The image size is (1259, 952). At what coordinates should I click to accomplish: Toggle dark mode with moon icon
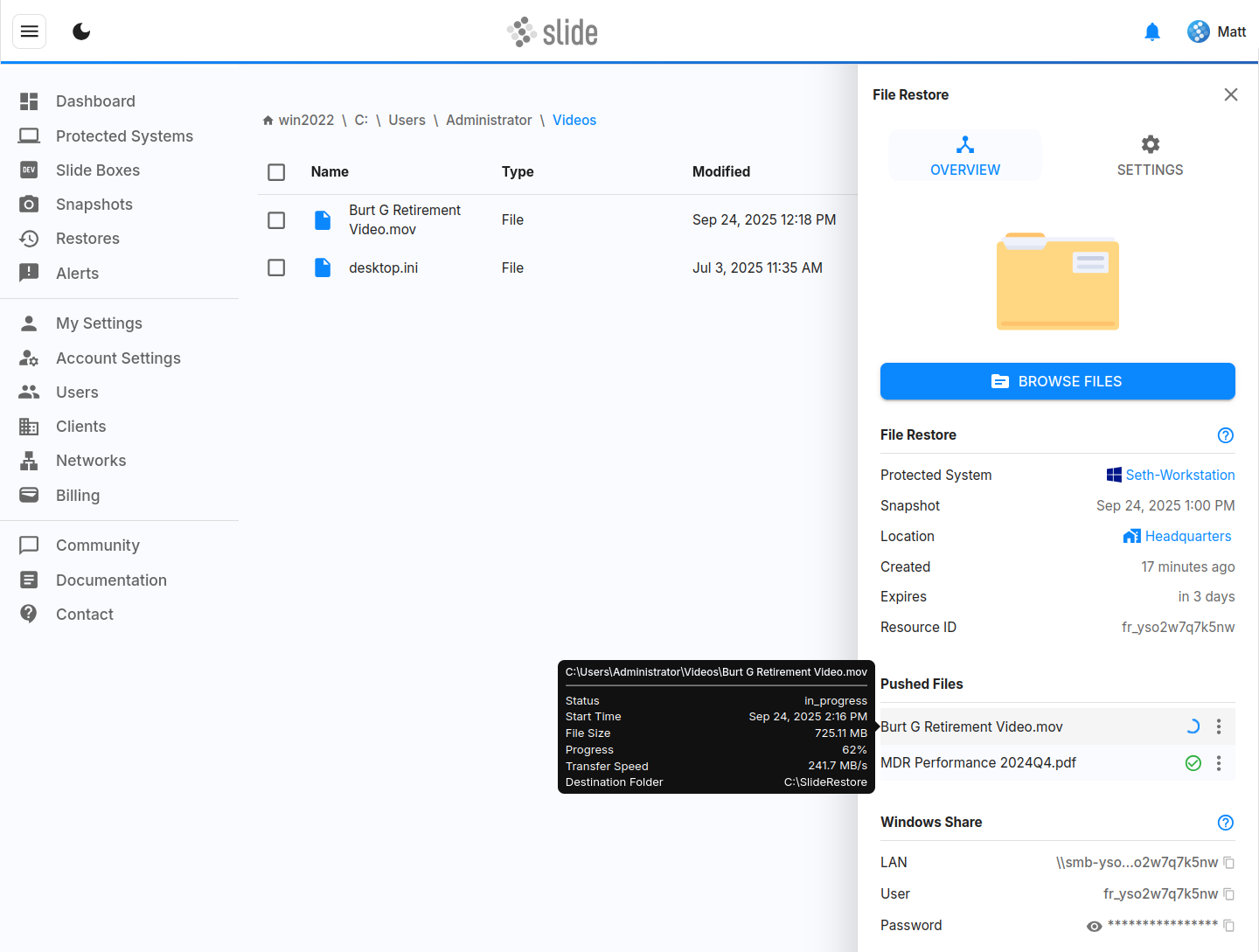pos(81,31)
